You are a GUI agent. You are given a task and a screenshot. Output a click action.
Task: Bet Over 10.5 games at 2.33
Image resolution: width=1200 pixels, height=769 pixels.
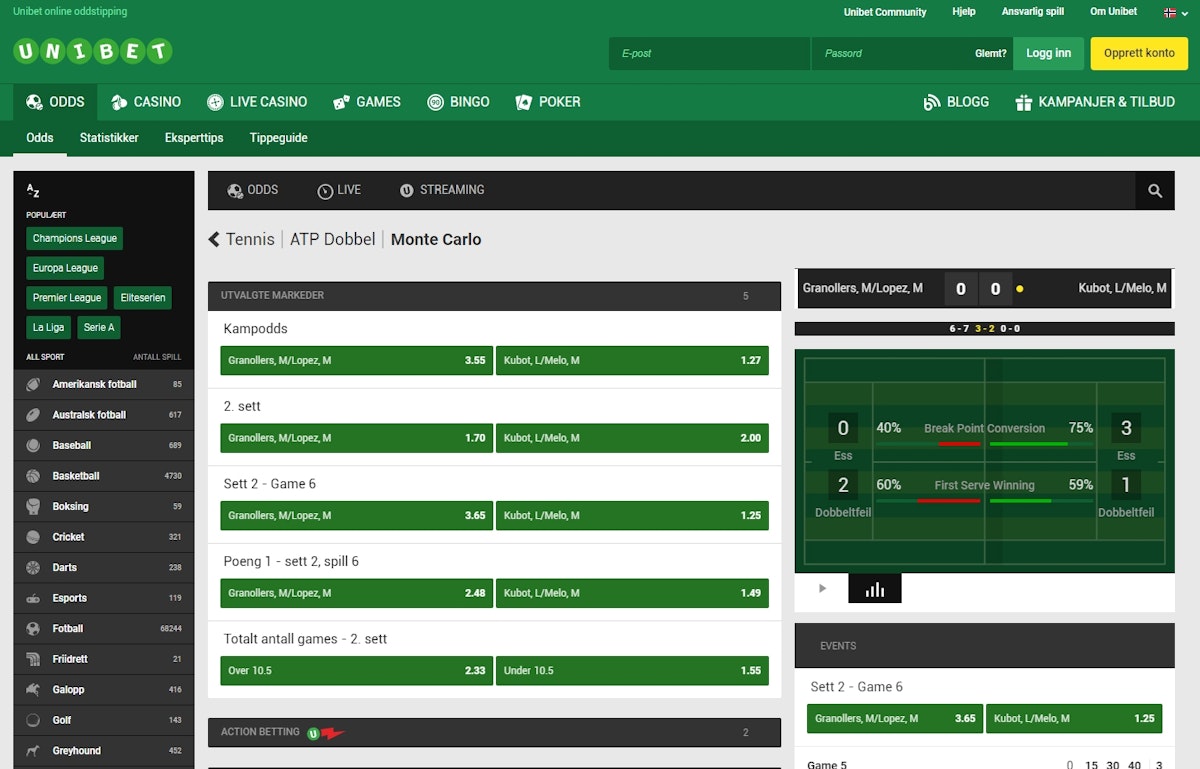coord(356,670)
